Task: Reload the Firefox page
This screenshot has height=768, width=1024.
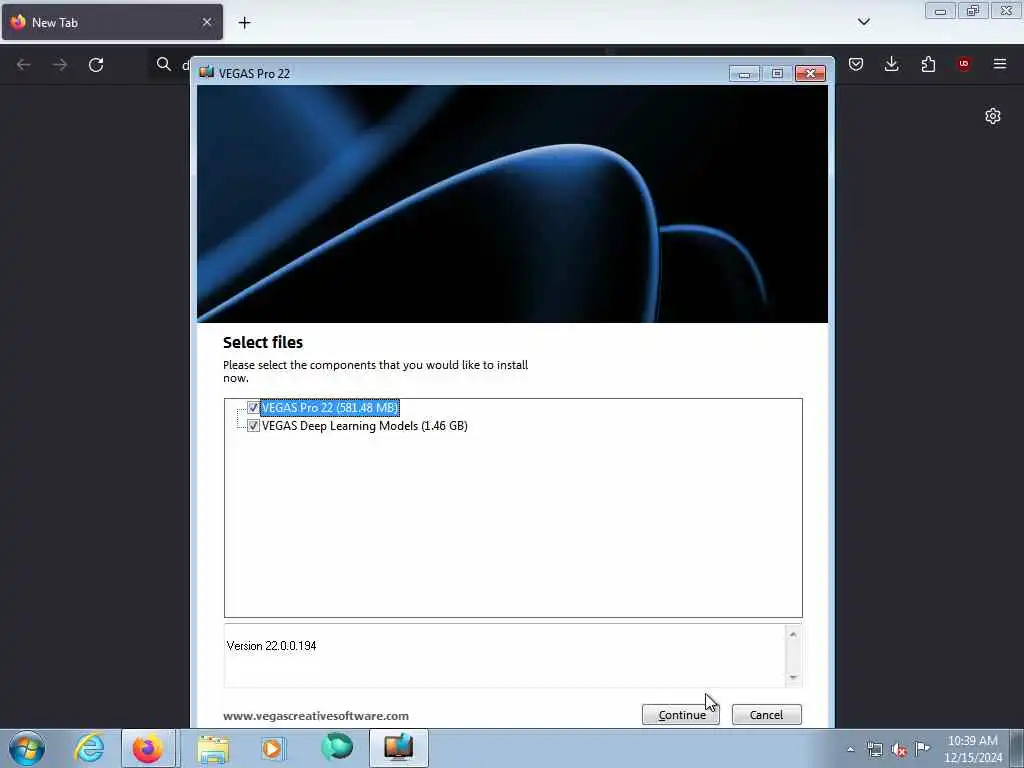Action: 96,64
